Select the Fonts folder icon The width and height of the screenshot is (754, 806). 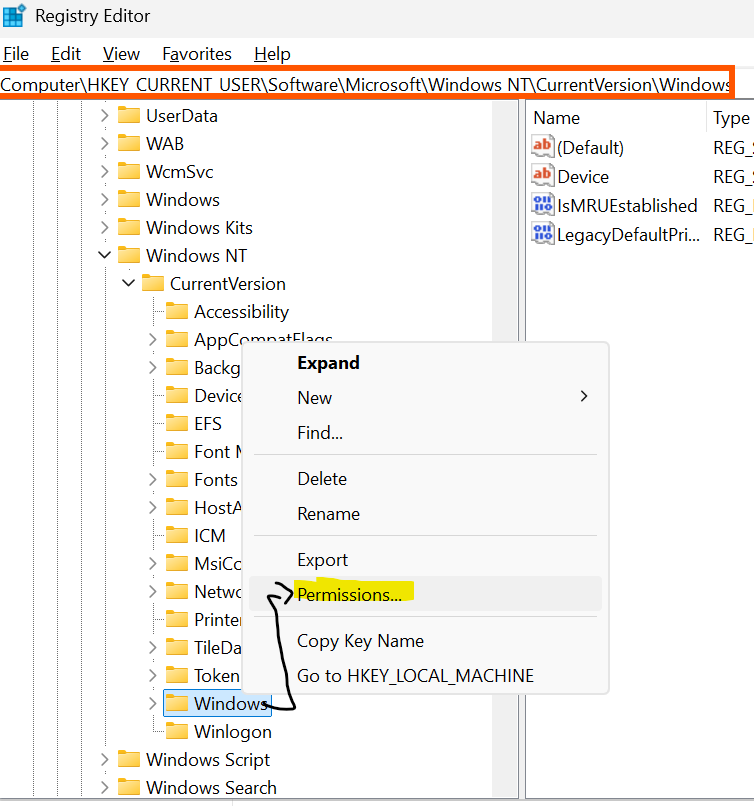pyautogui.click(x=177, y=480)
